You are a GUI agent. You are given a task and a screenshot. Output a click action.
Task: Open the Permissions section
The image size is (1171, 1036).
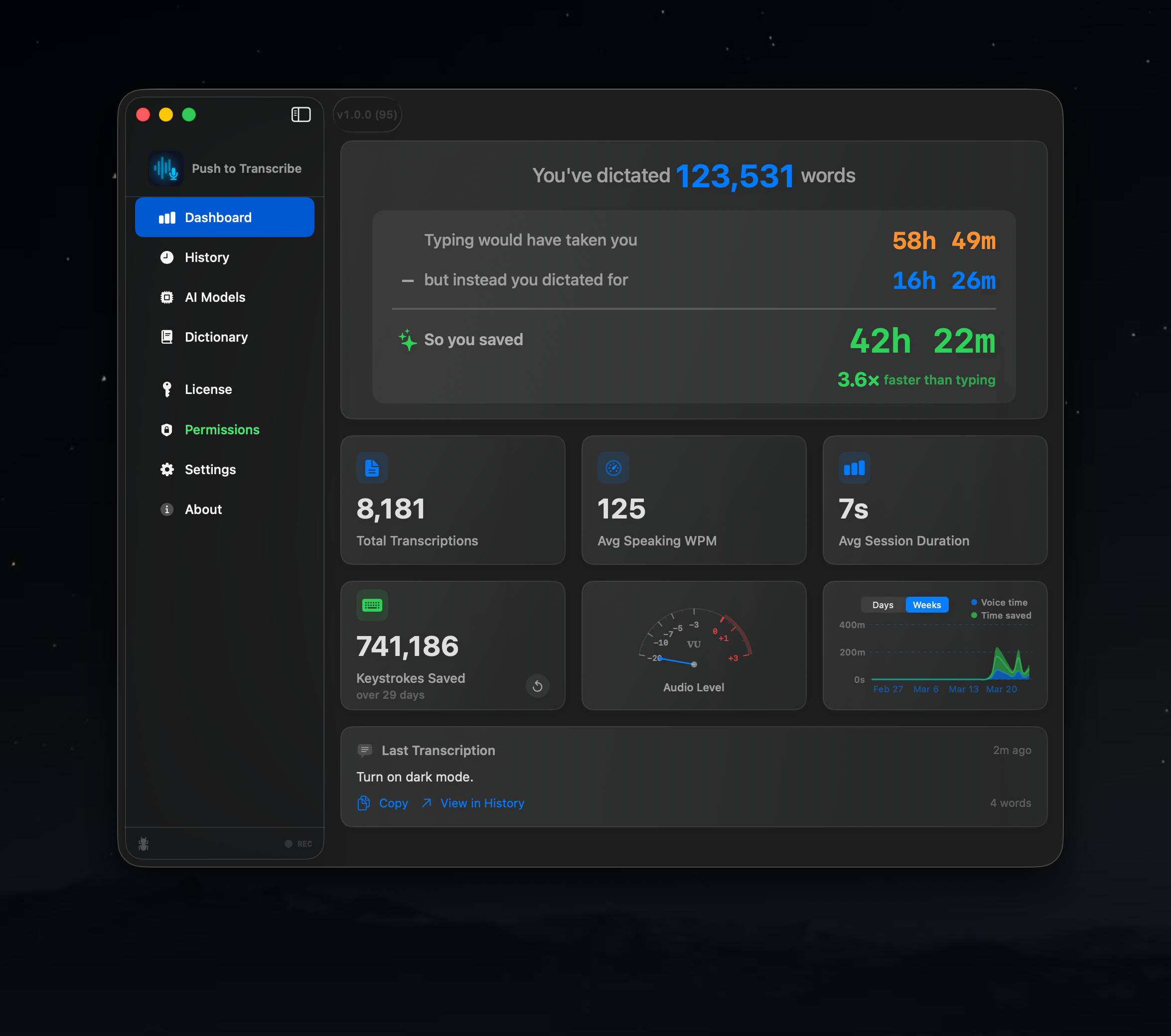[x=222, y=429]
